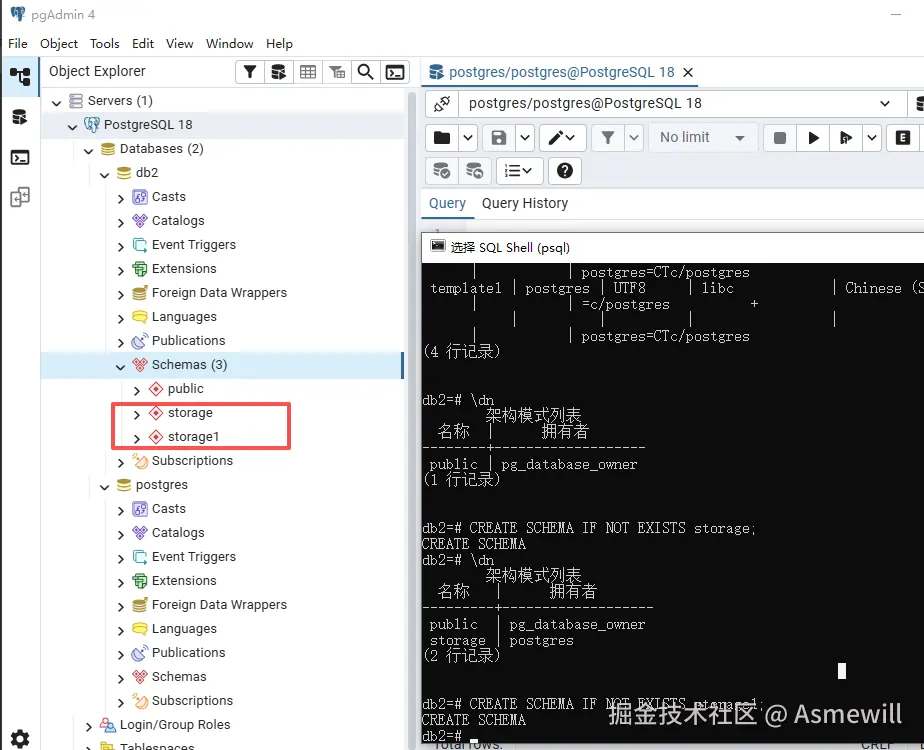Expand the public schema node
Screen dimensions: 924x750
[137, 390]
